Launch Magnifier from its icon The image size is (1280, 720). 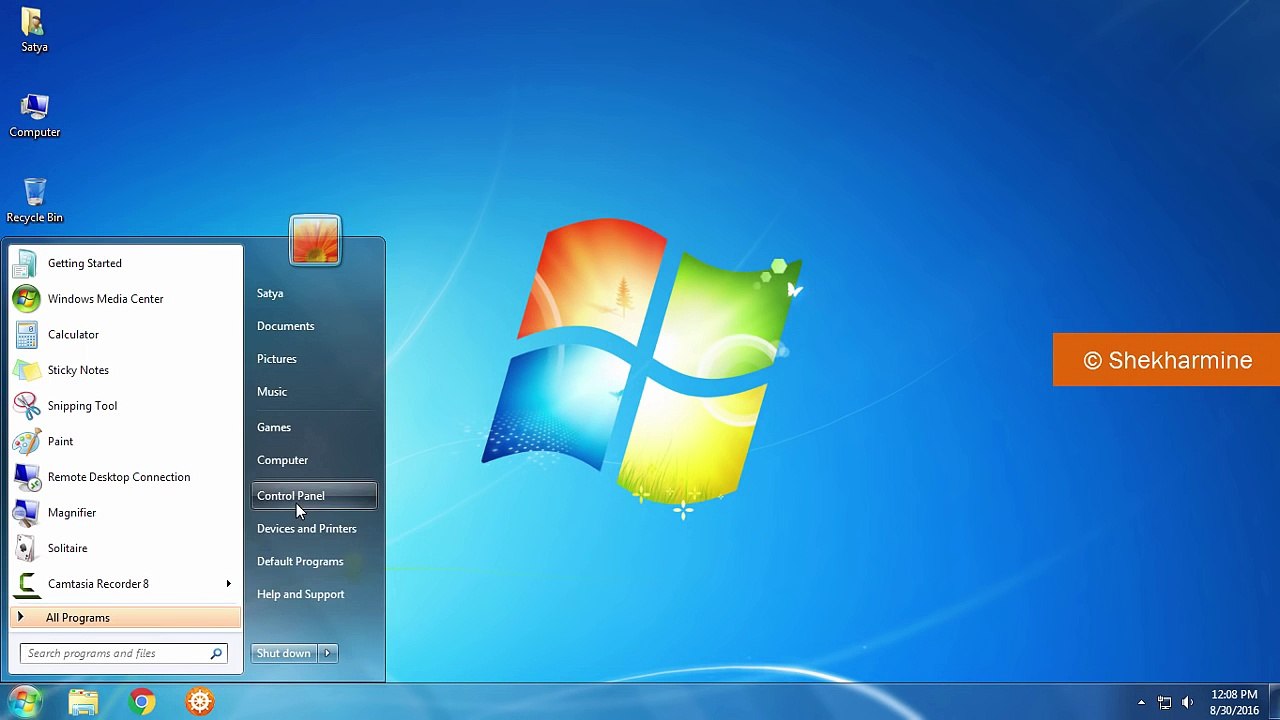[x=26, y=513]
